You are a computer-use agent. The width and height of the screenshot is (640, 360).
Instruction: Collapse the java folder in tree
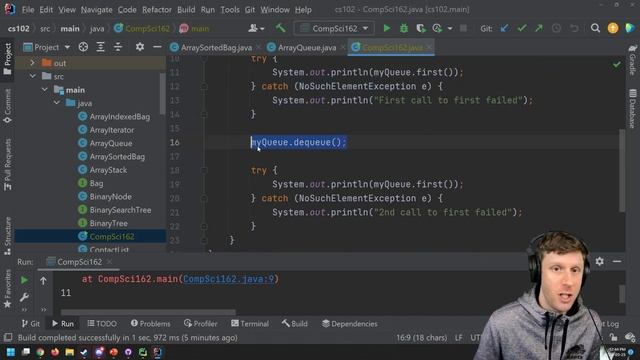tap(57, 103)
